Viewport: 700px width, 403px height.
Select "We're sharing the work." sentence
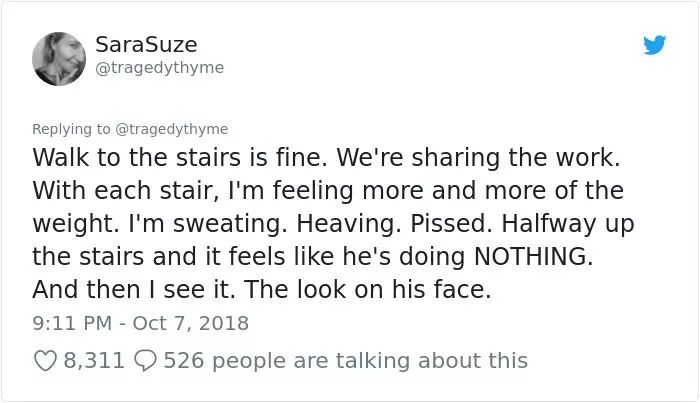pyautogui.click(x=478, y=157)
